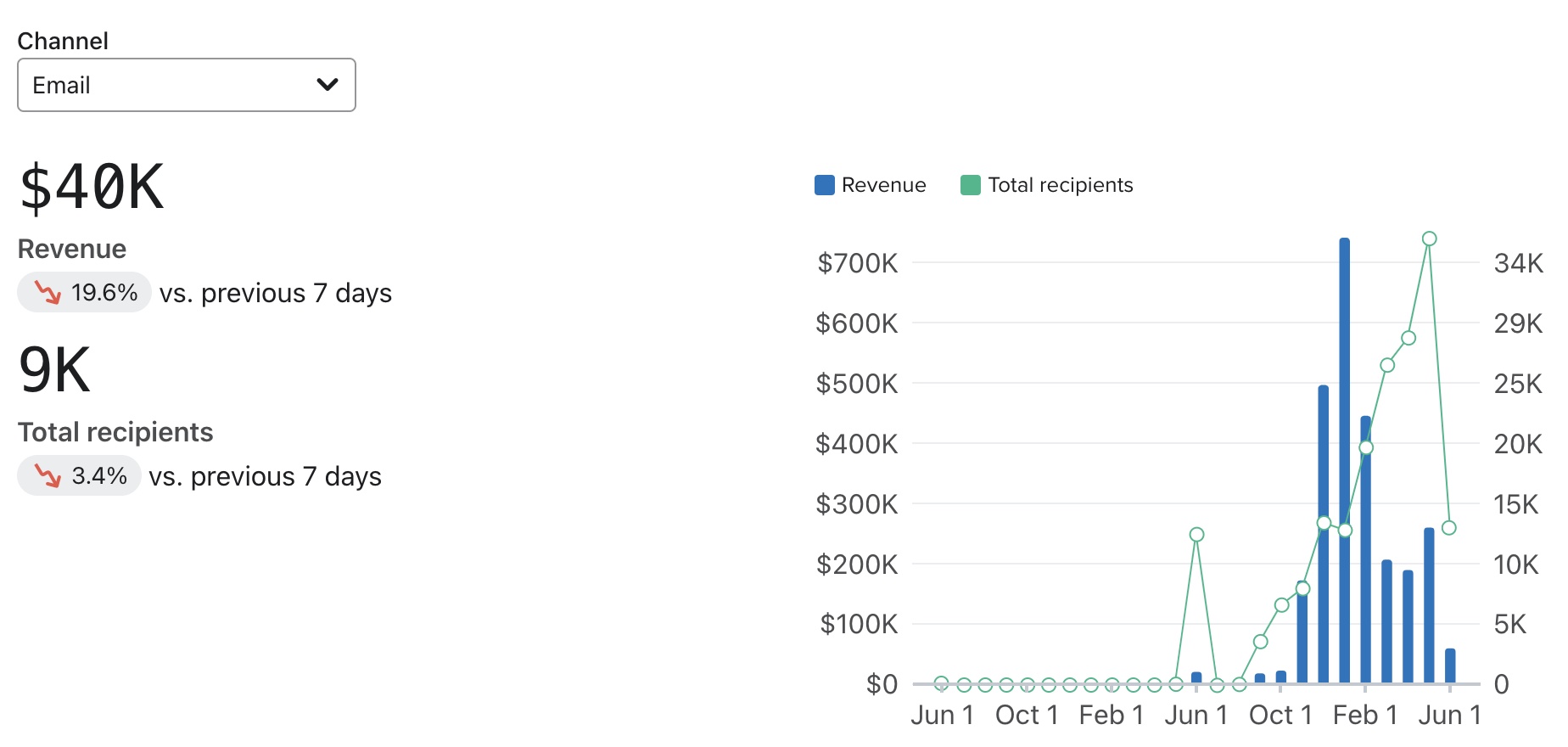This screenshot has width=1568, height=747.
Task: Click the leftmost Jun 1 x-axis label
Action: click(942, 716)
